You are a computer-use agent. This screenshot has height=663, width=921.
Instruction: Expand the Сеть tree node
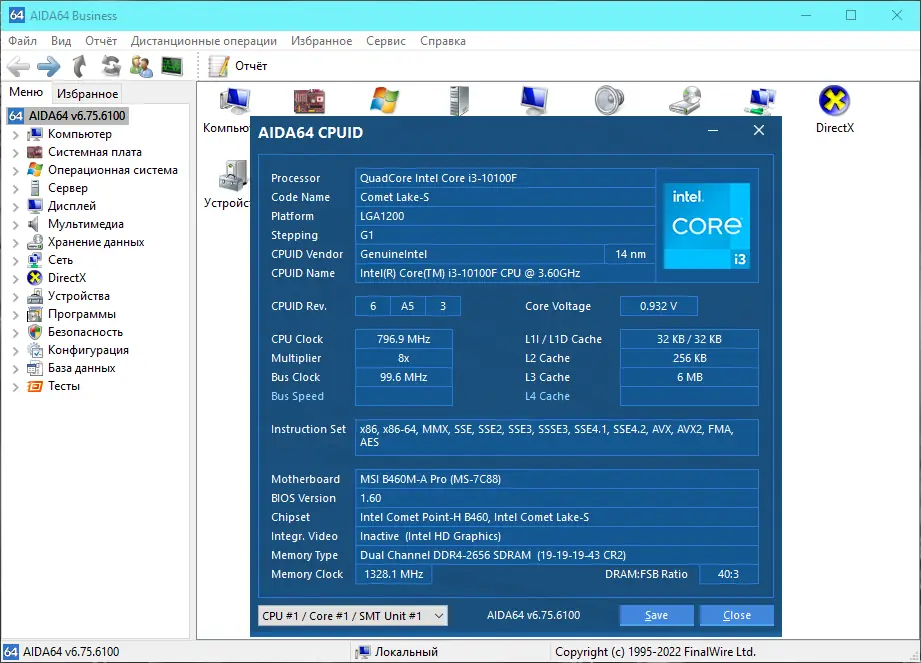[16, 261]
